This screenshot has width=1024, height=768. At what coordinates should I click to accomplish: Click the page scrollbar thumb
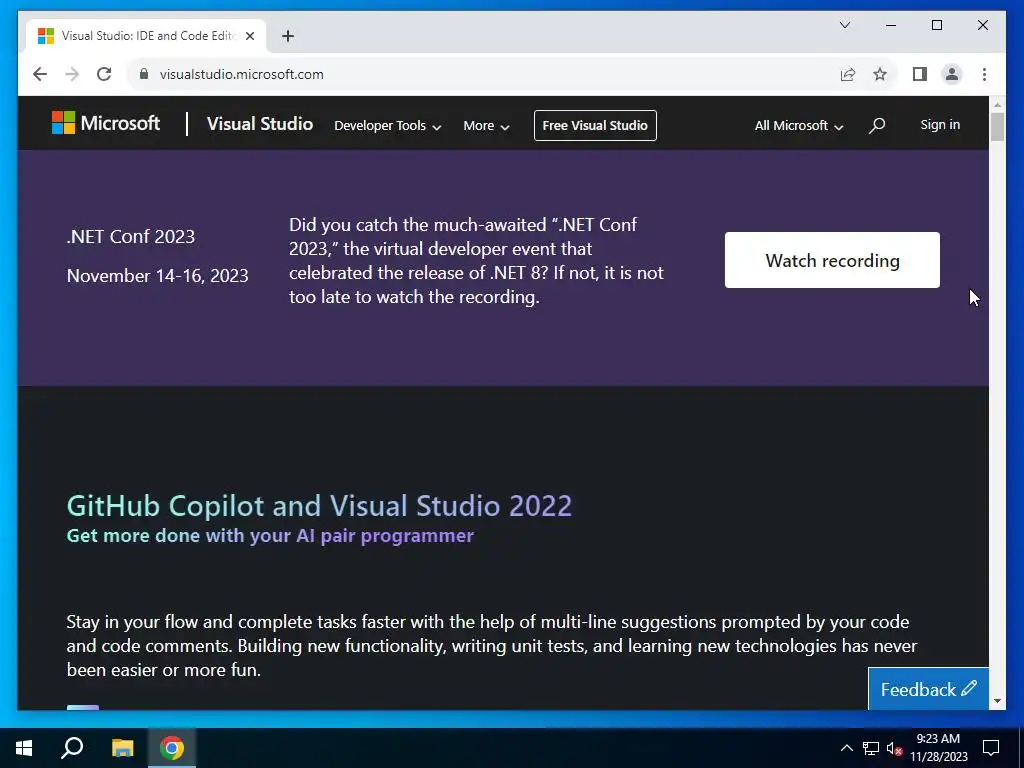[x=997, y=126]
